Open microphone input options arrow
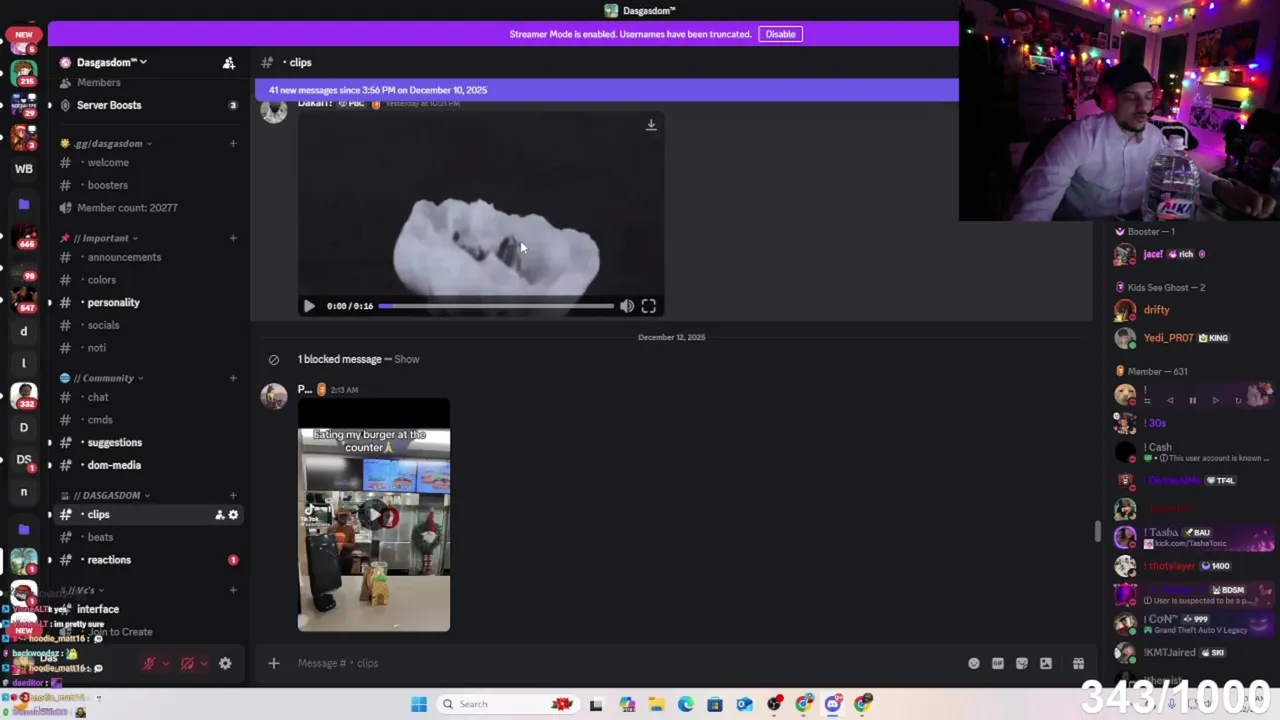This screenshot has height=720, width=1280. (x=166, y=663)
